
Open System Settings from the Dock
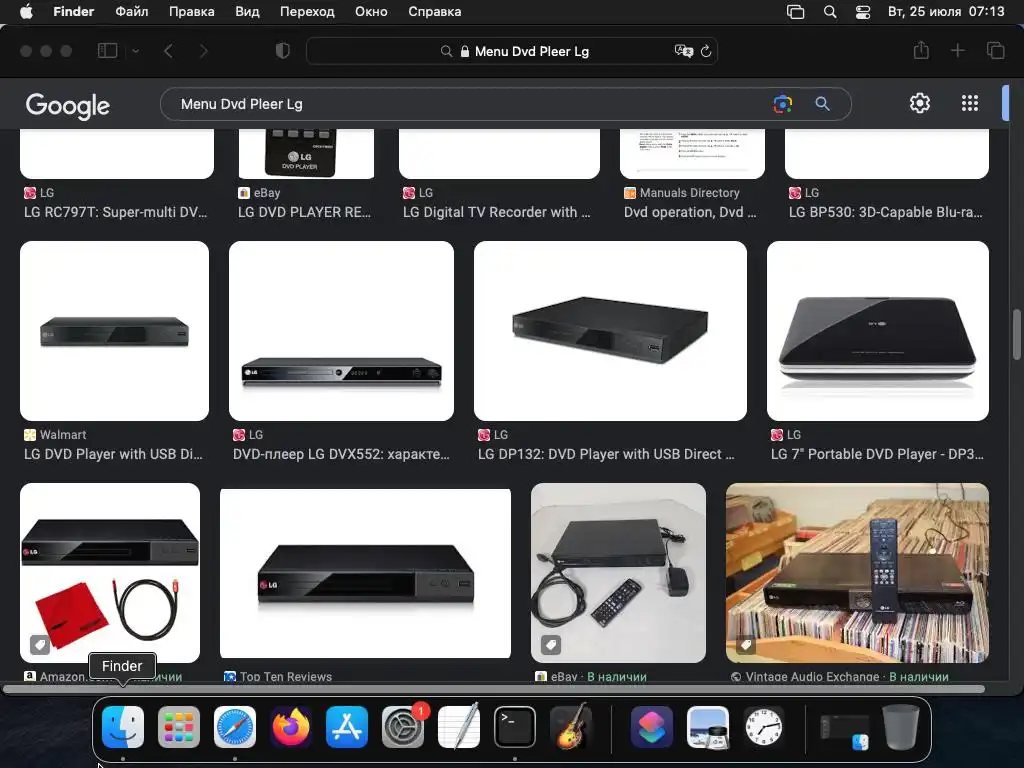(x=403, y=727)
